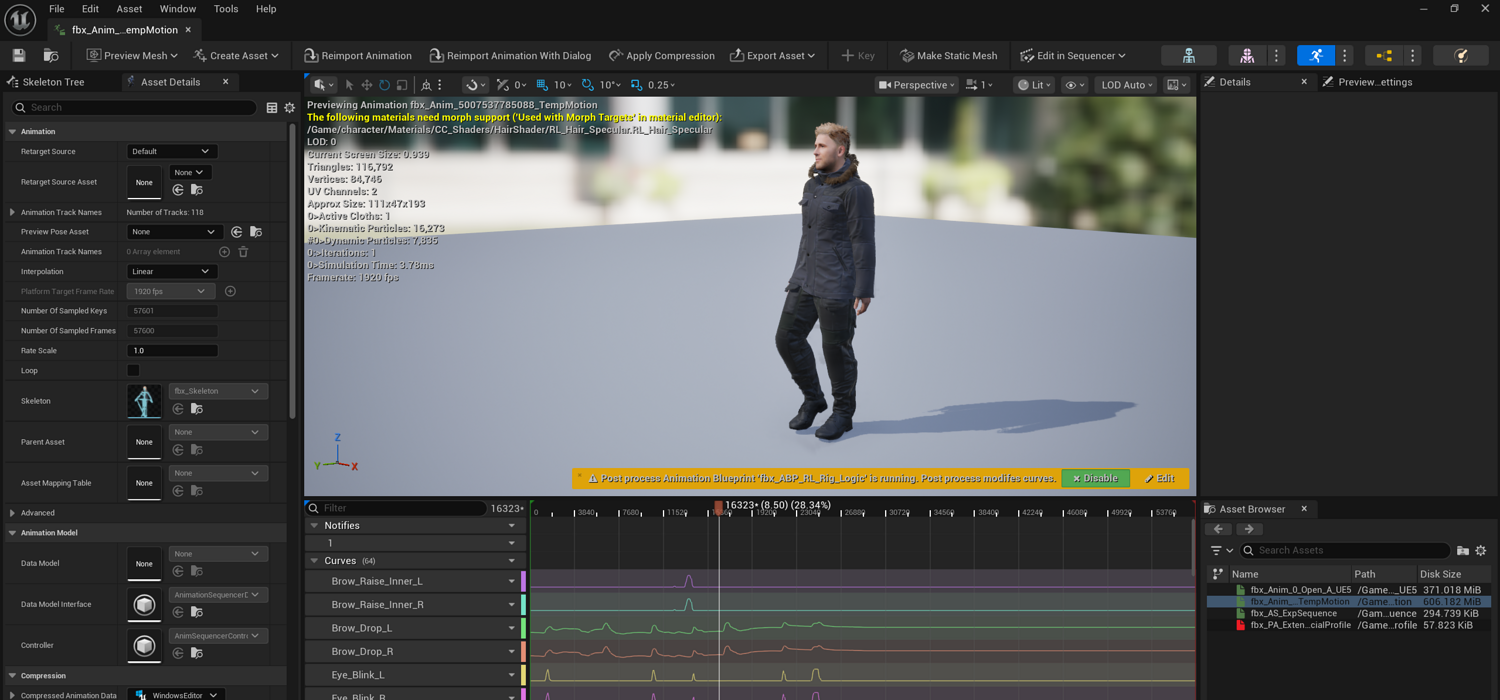Open the location grid snap value 10 dropdown
1500x700 pixels.
click(563, 85)
